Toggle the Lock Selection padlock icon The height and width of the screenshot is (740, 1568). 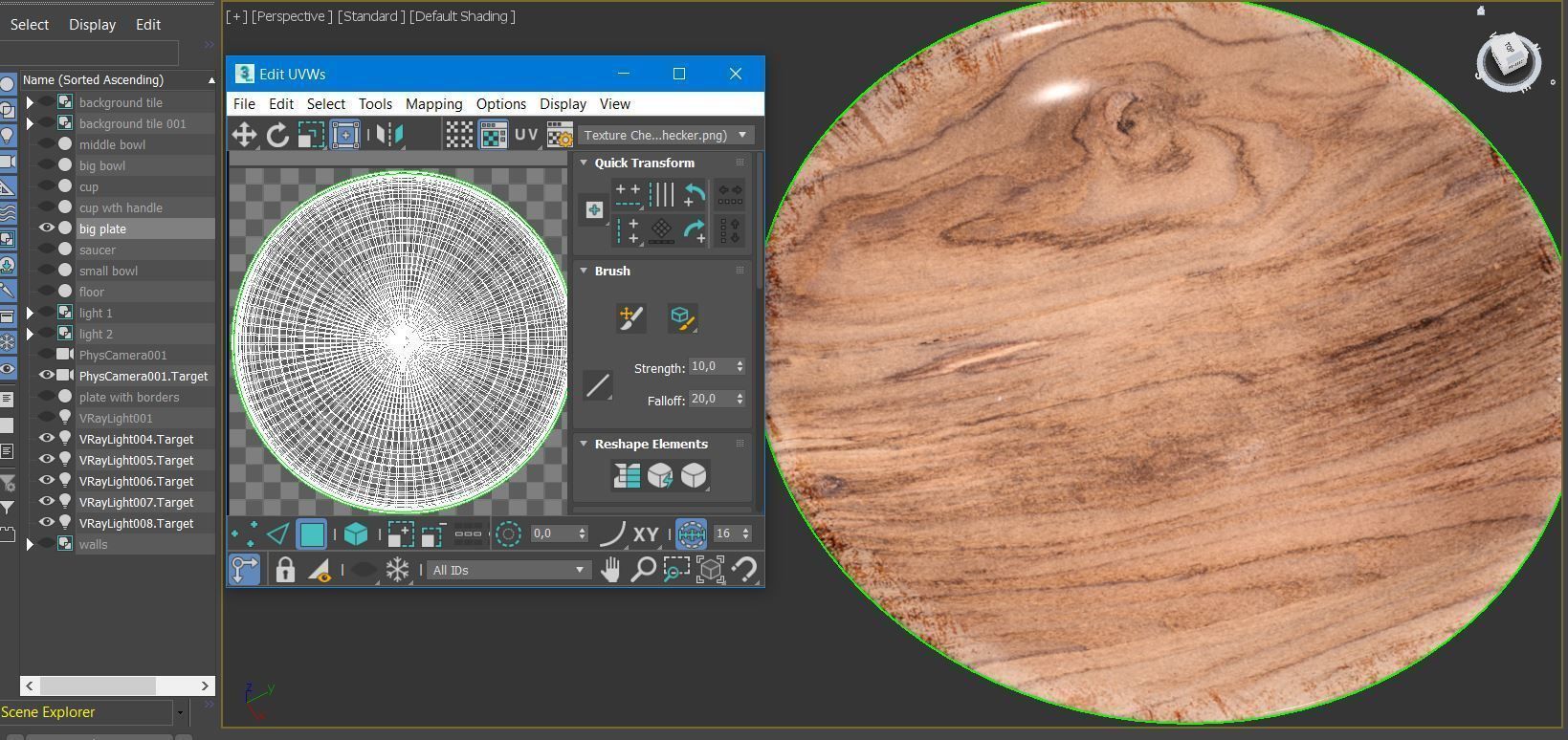[285, 570]
